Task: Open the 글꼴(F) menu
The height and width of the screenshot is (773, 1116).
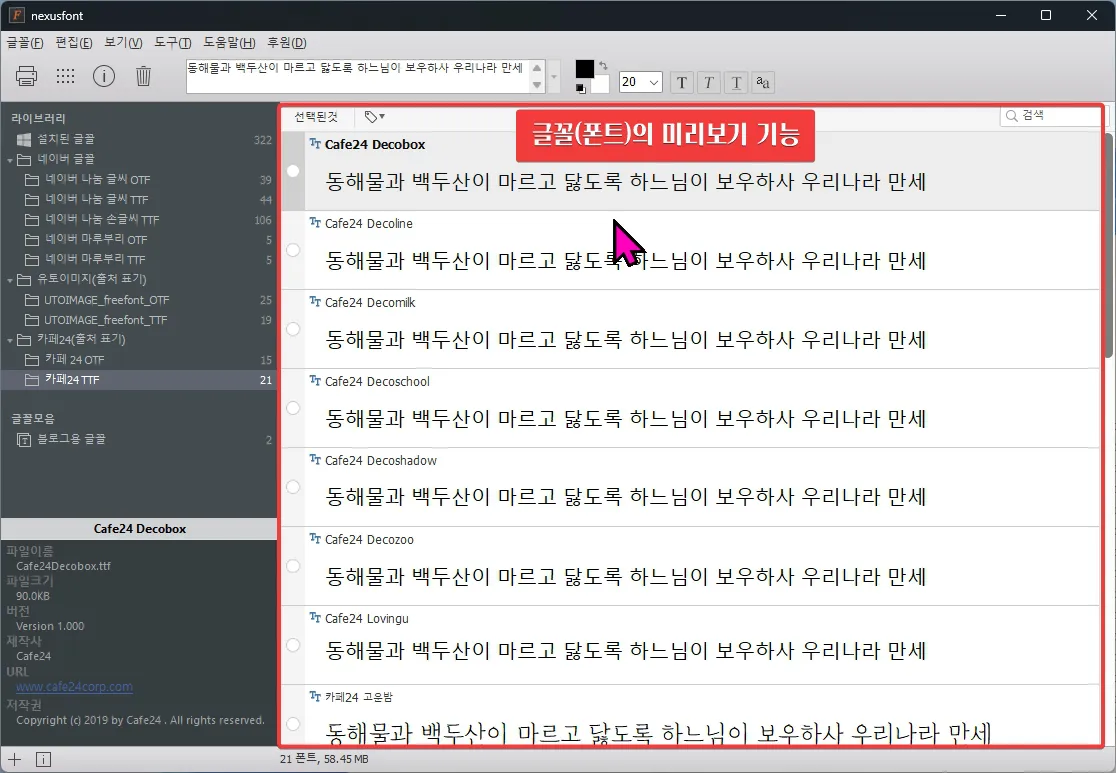Action: 25,43
